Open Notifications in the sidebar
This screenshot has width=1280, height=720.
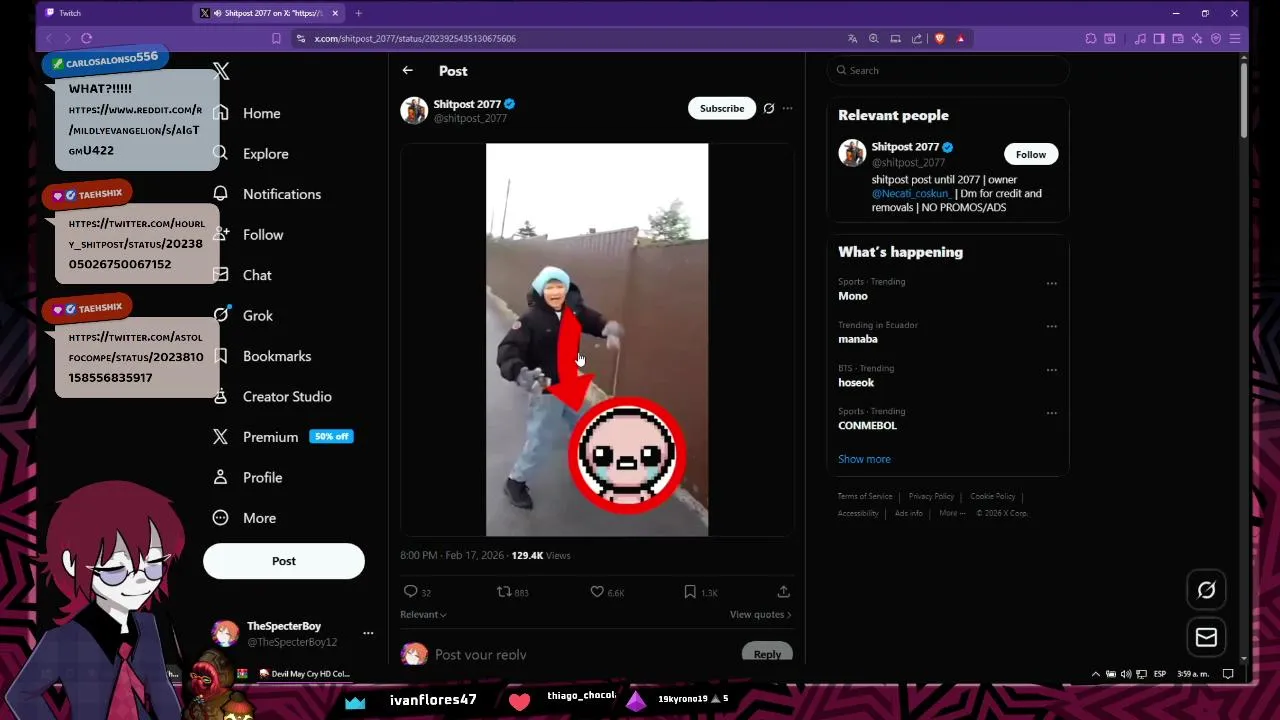(267, 194)
